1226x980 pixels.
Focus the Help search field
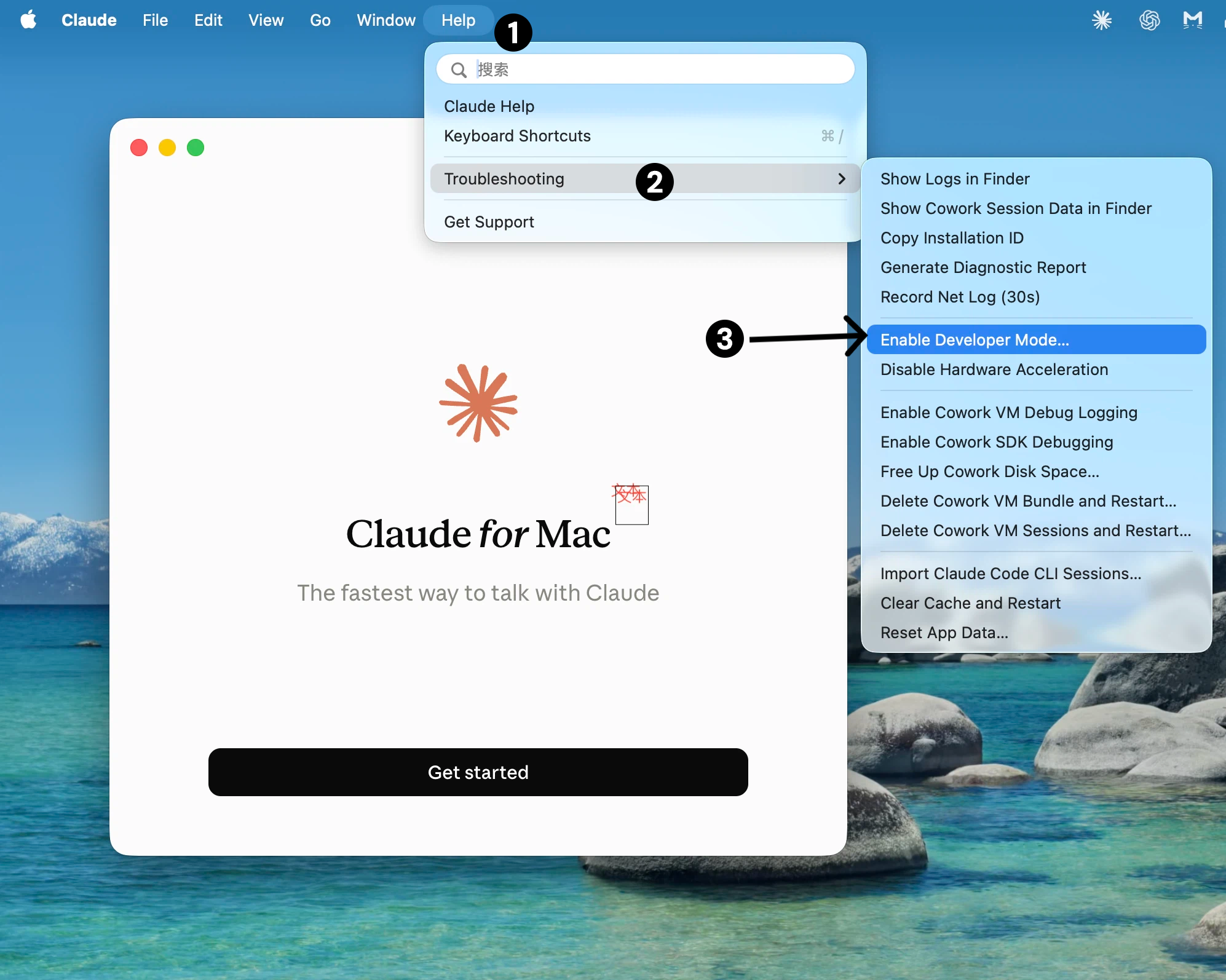tap(646, 69)
